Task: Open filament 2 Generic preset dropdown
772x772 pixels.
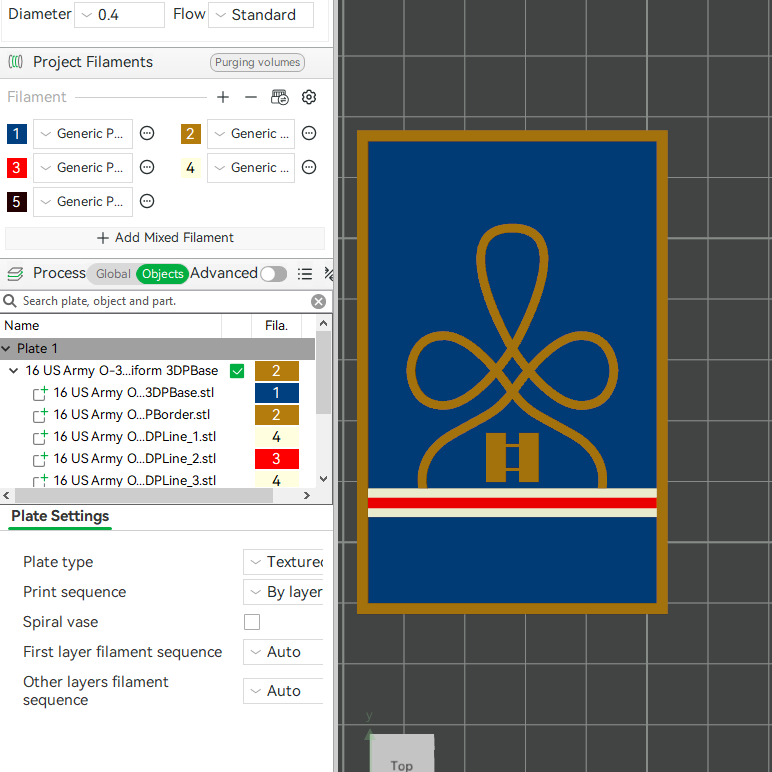Action: 251,133
